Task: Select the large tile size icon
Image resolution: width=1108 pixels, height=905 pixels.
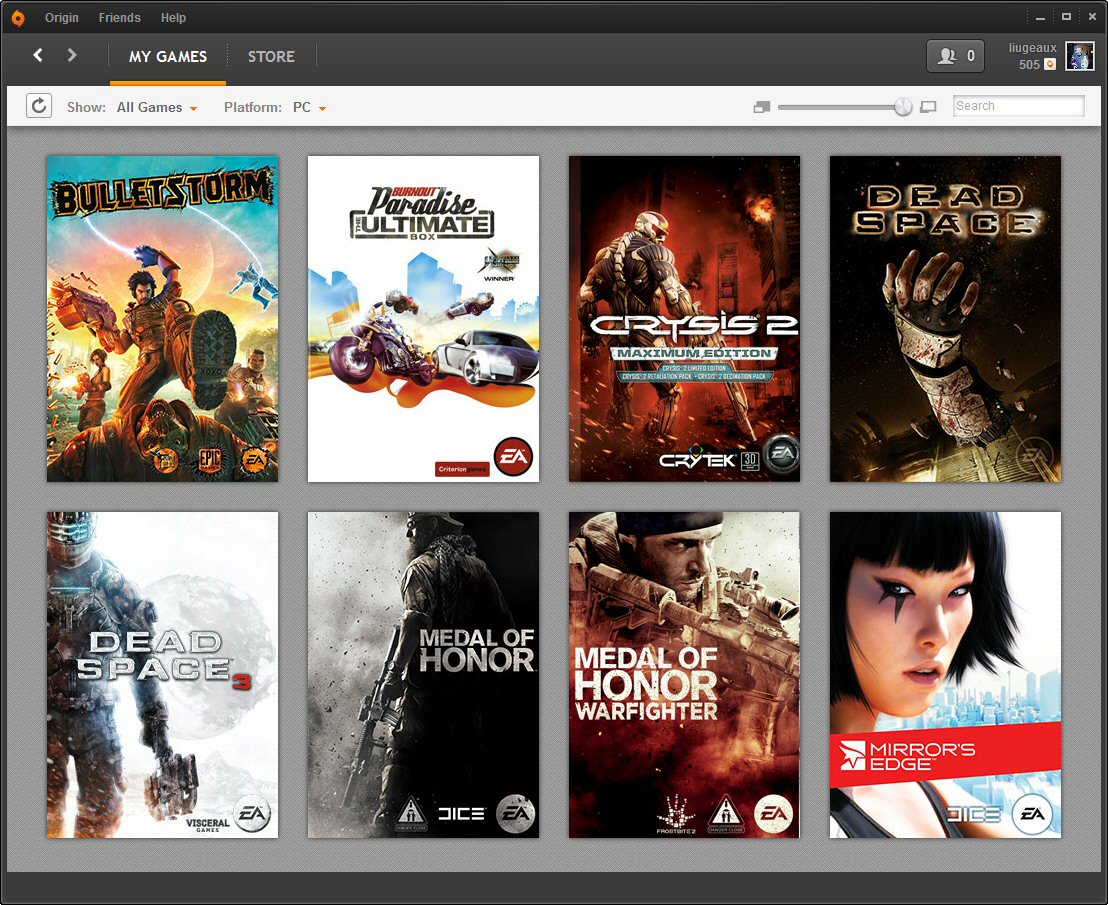Action: click(928, 107)
